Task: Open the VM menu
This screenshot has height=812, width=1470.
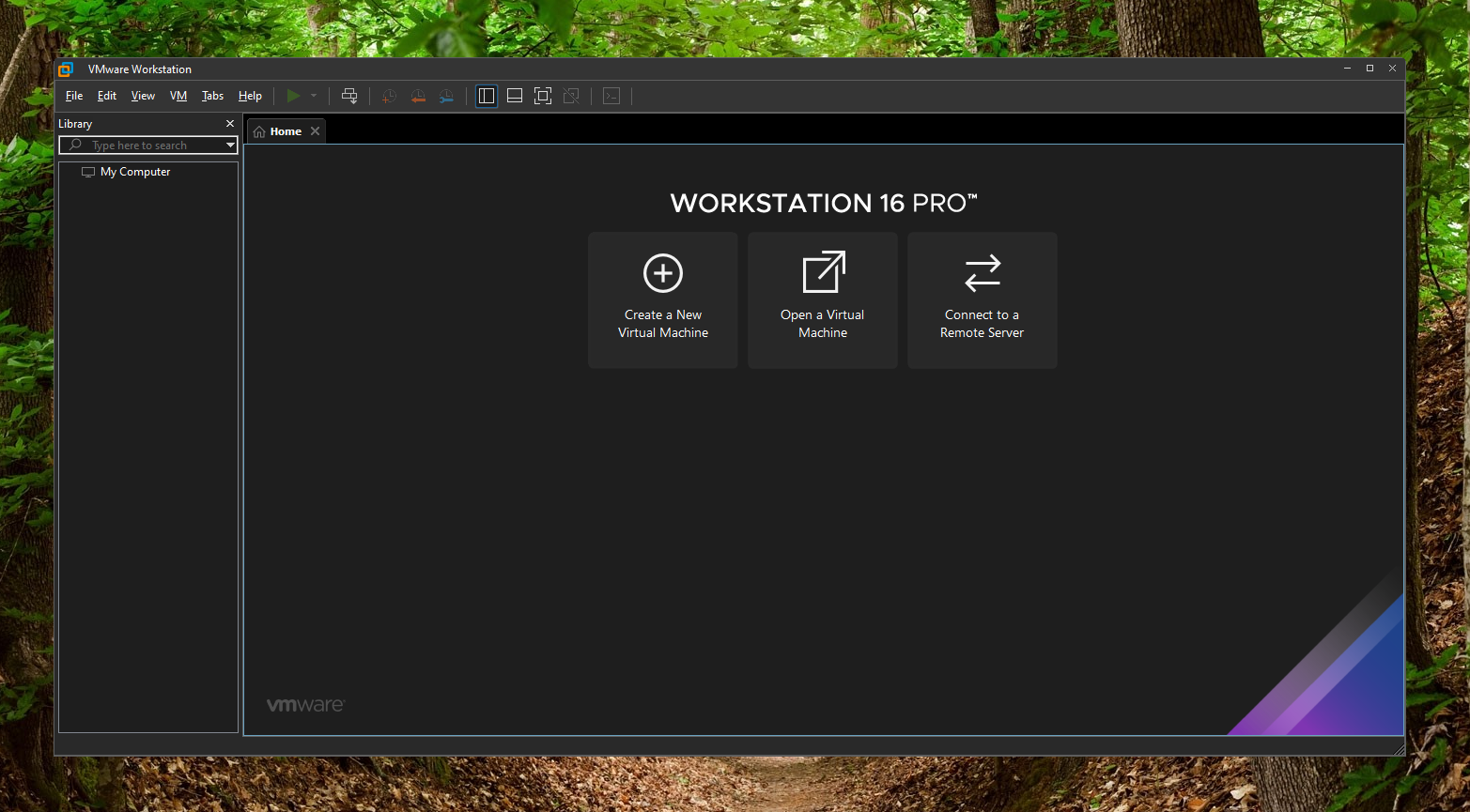Action: (x=178, y=95)
